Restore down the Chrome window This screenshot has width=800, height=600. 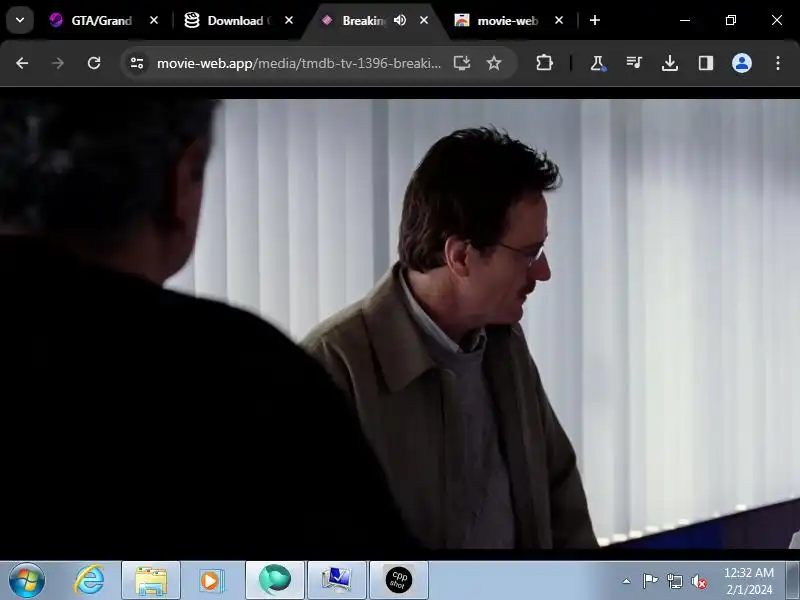(x=731, y=20)
